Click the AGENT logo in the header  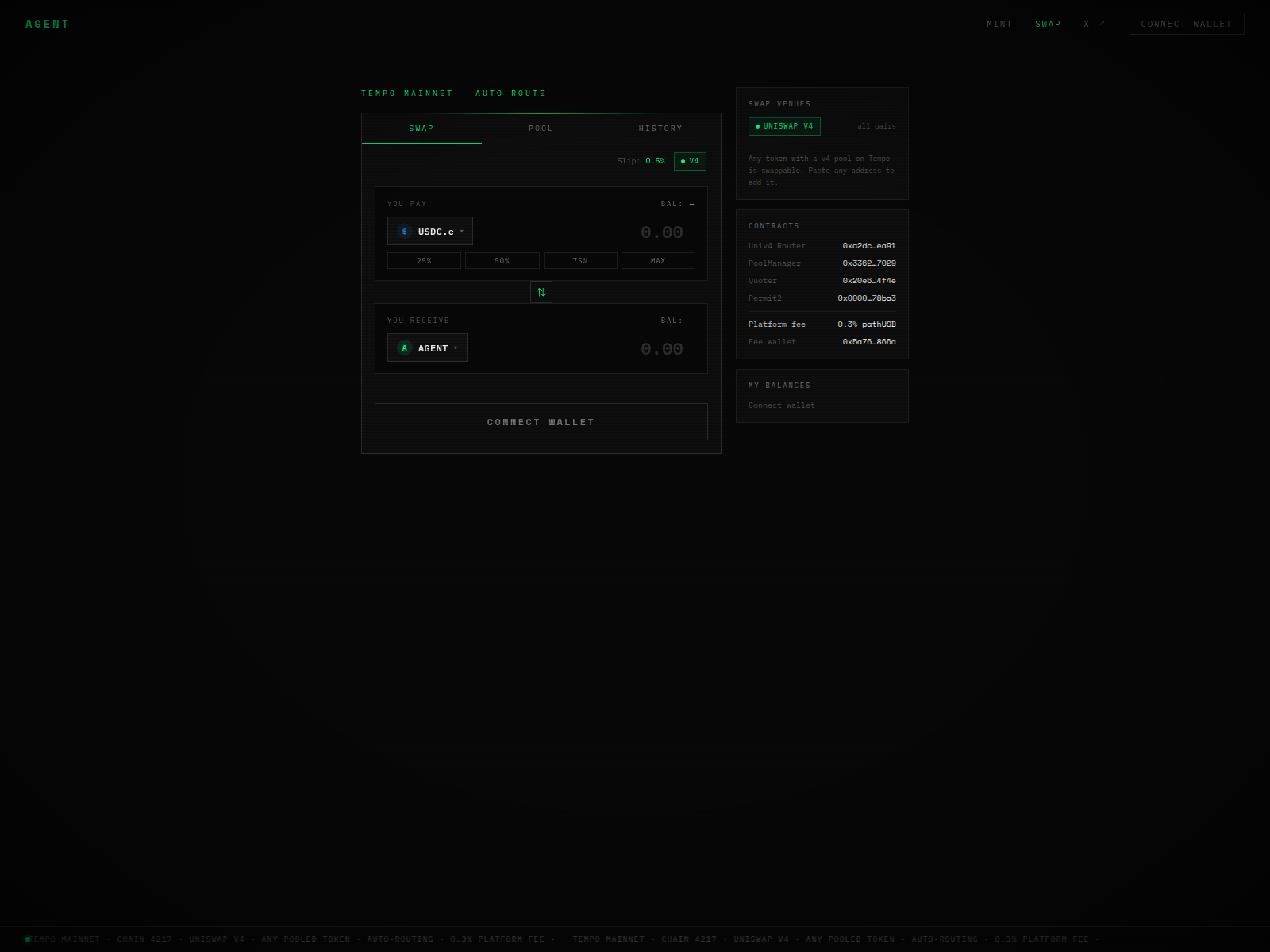(x=48, y=24)
